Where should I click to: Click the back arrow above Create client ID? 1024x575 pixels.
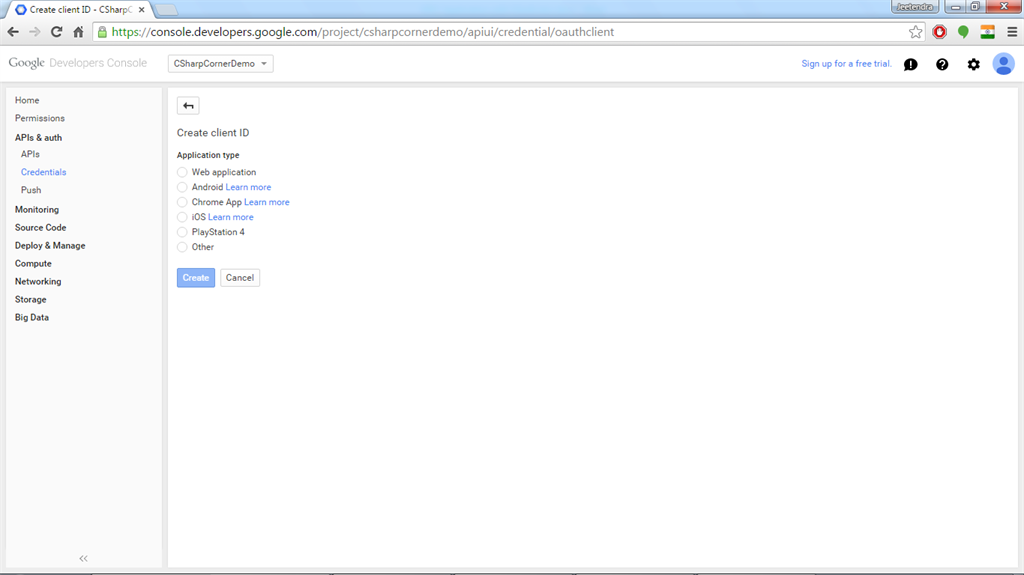(188, 106)
